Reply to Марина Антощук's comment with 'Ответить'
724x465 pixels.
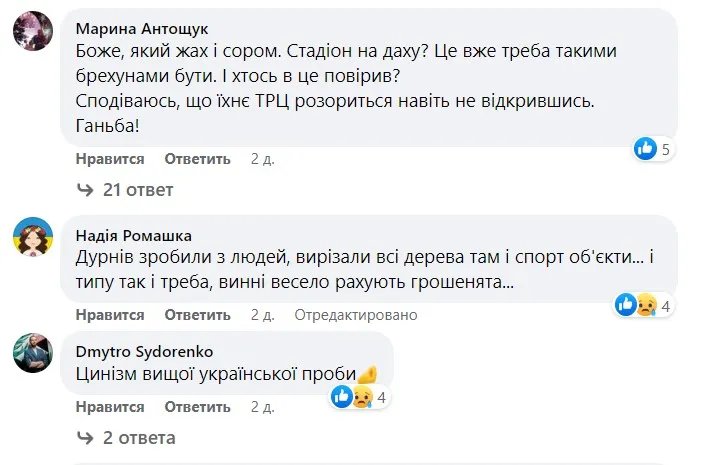coord(197,159)
